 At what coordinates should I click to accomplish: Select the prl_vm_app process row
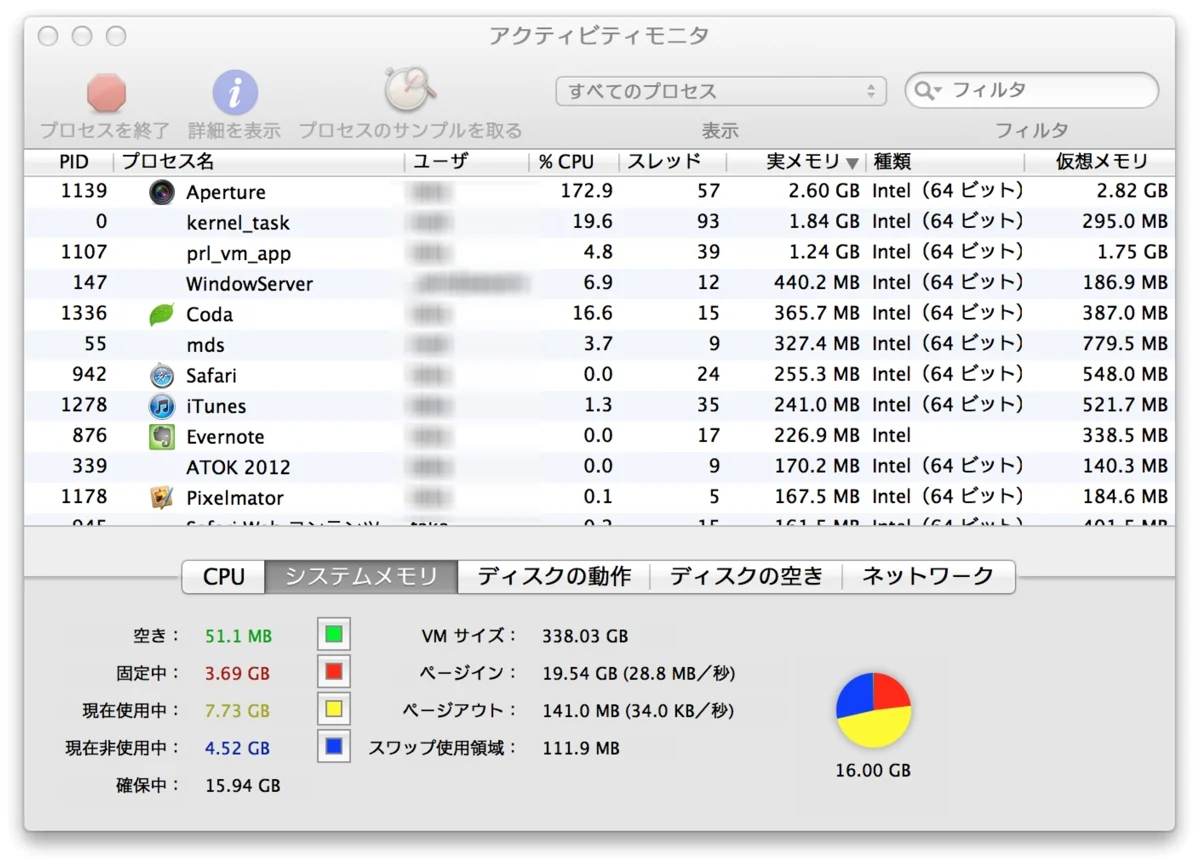click(x=600, y=253)
